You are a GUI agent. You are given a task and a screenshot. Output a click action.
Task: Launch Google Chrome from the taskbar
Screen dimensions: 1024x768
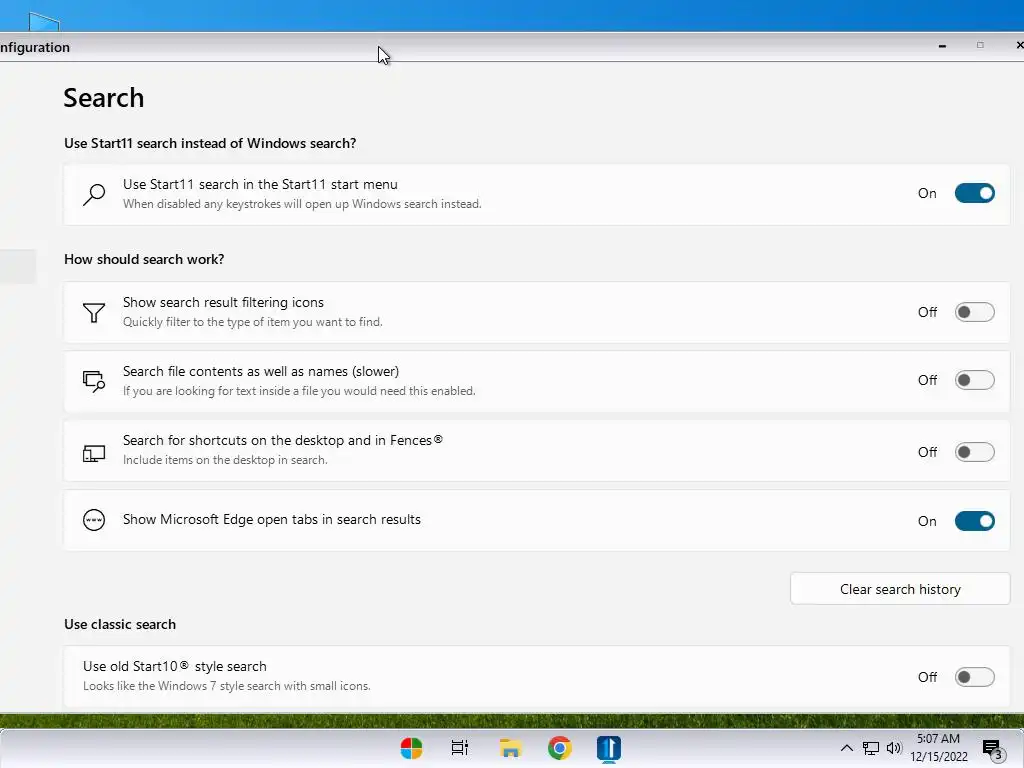[560, 748]
